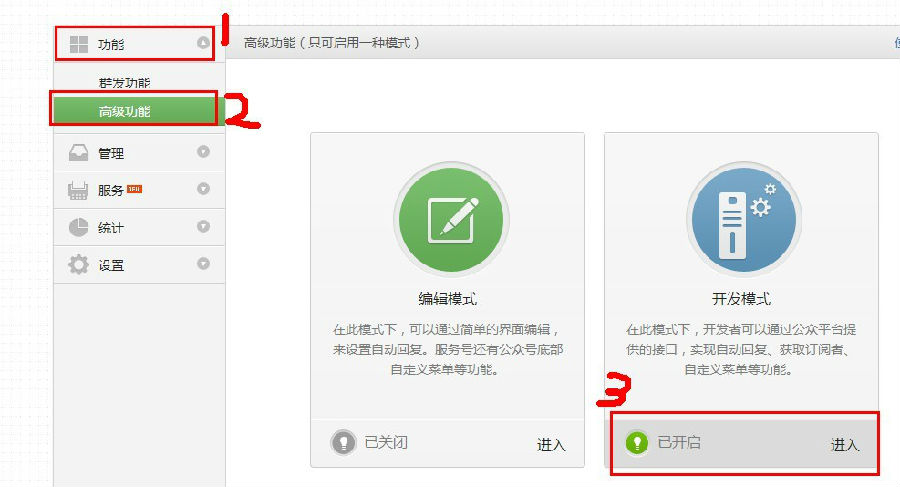This screenshot has width=900, height=487.
Task: Expand the 管理 section arrow
Action: pyautogui.click(x=203, y=152)
